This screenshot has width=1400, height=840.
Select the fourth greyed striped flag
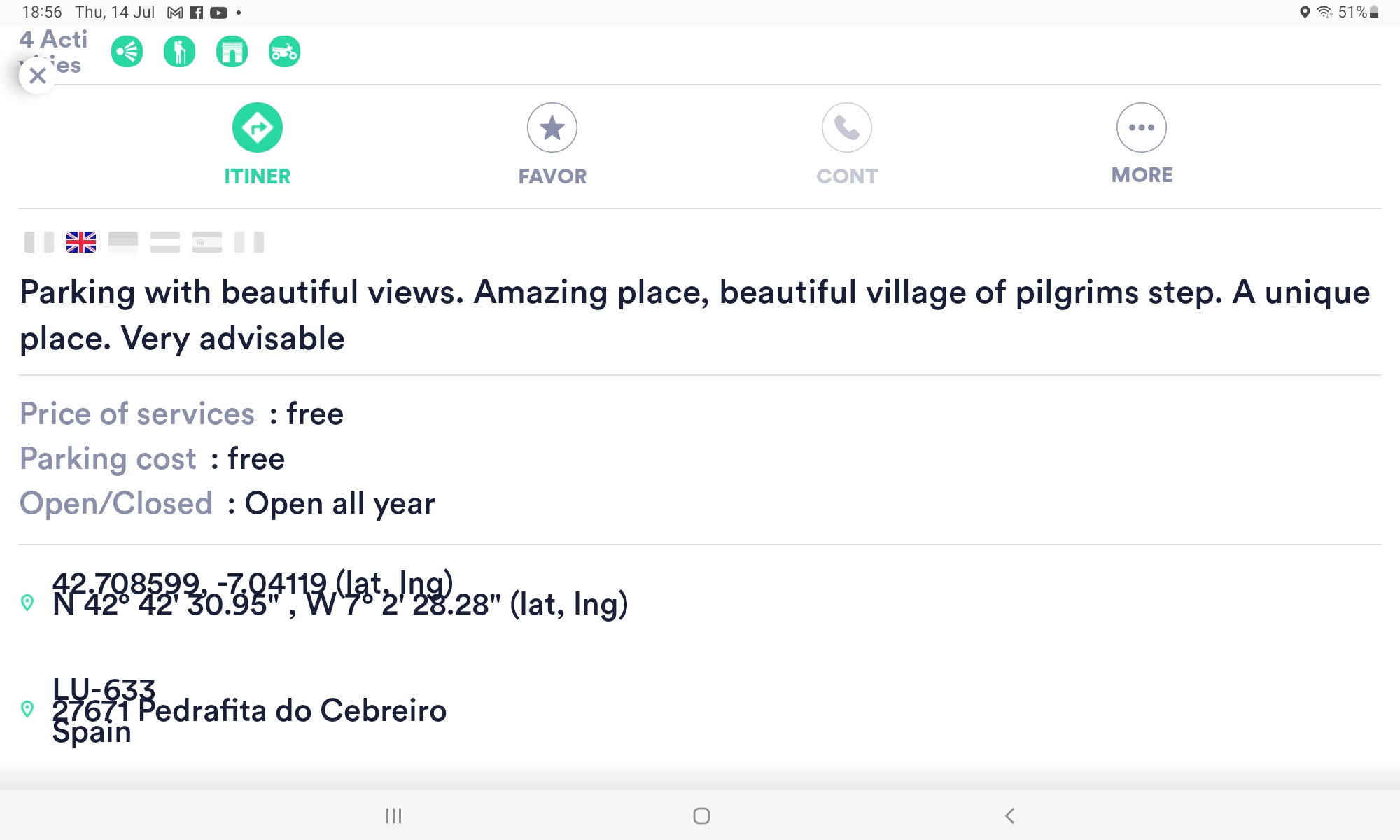(165, 242)
